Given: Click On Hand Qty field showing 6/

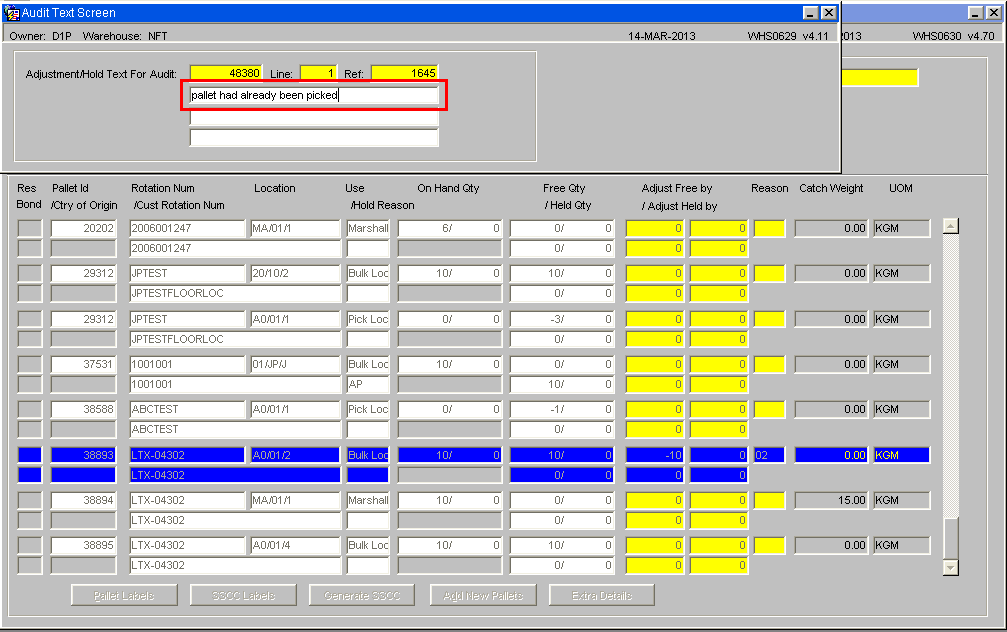Looking at the screenshot, I should [450, 228].
